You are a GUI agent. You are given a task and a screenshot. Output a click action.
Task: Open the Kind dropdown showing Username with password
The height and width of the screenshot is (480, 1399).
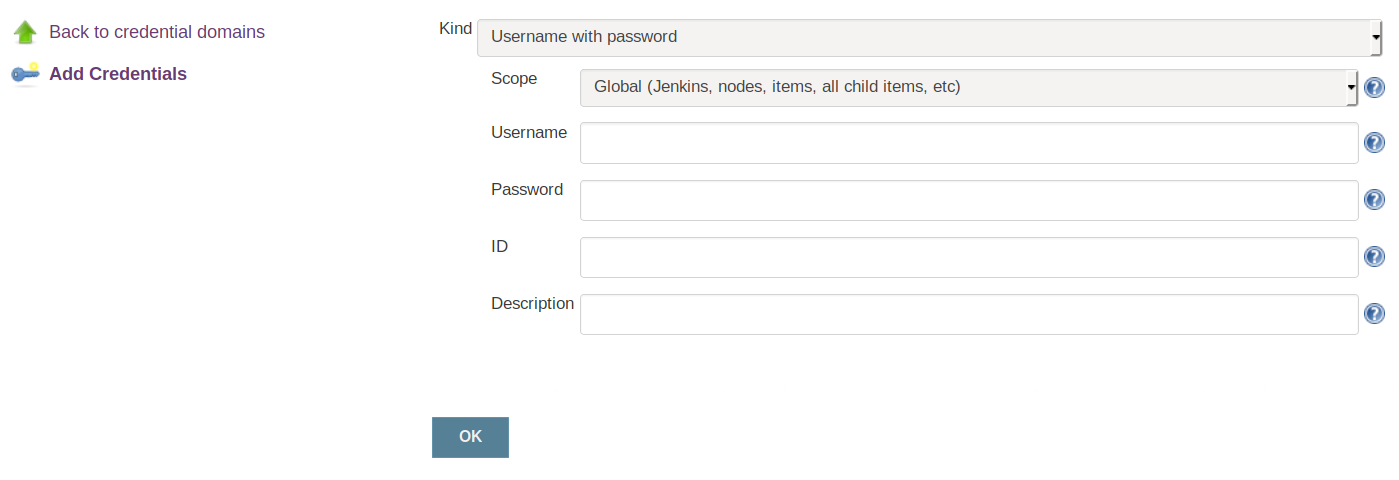[926, 37]
